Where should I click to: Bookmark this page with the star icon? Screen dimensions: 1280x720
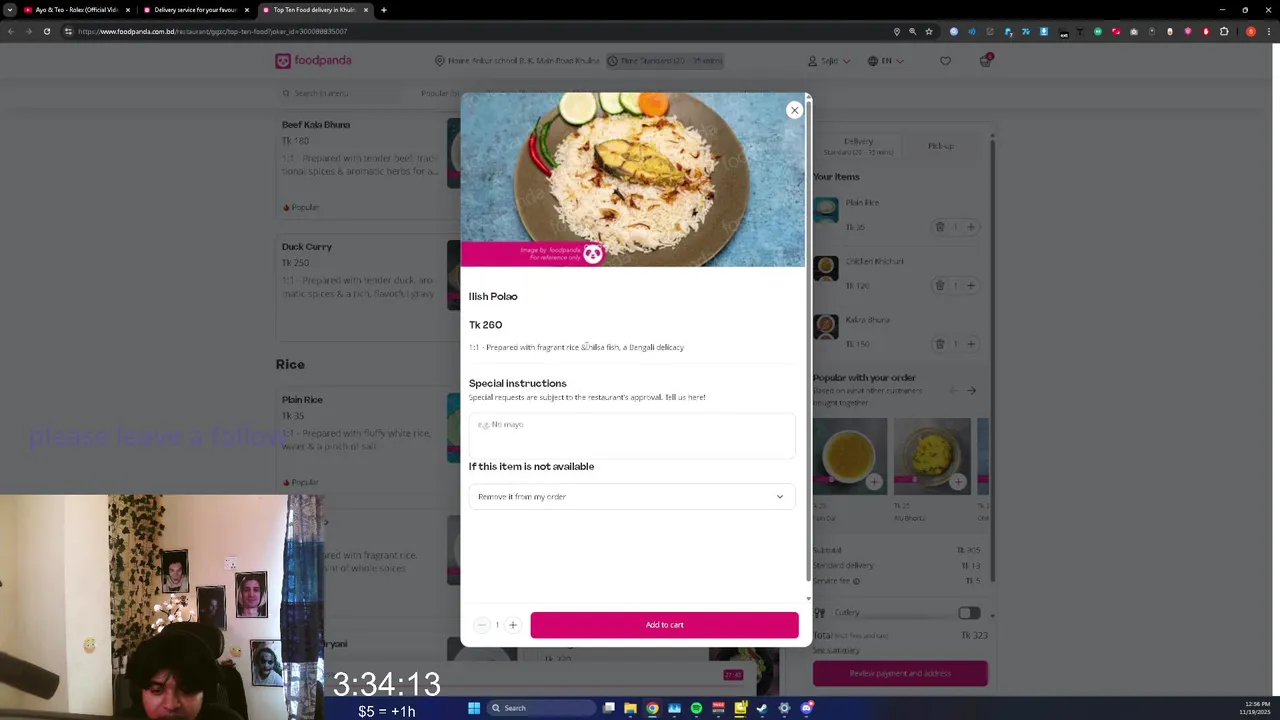click(929, 32)
